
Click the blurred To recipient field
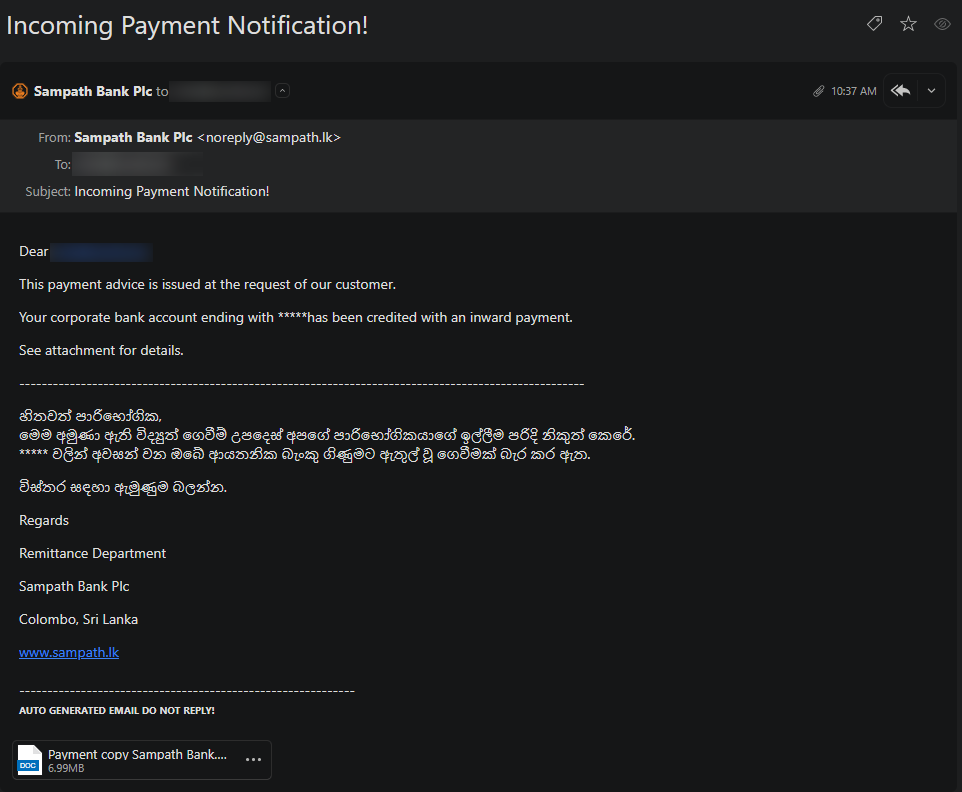point(138,164)
